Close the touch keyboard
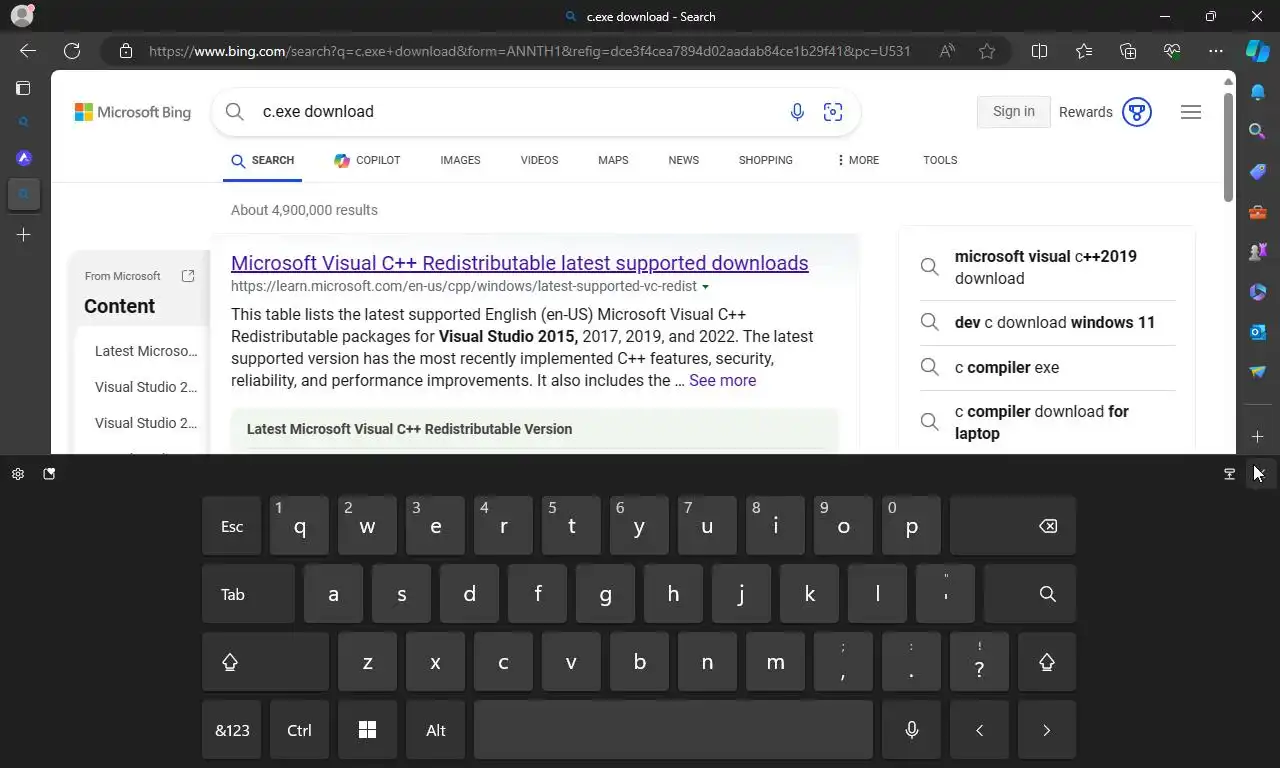Viewport: 1280px width, 768px height. (x=1259, y=474)
